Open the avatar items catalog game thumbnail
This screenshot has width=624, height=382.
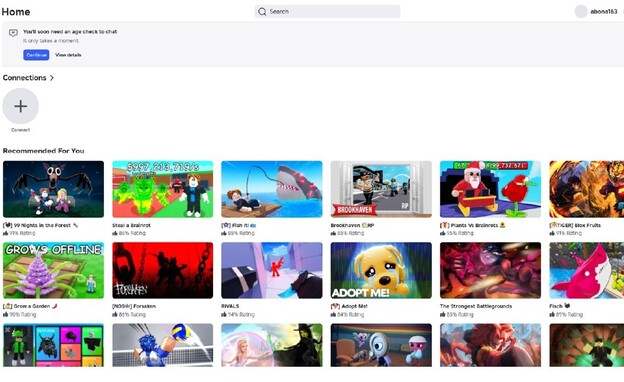(x=53, y=345)
